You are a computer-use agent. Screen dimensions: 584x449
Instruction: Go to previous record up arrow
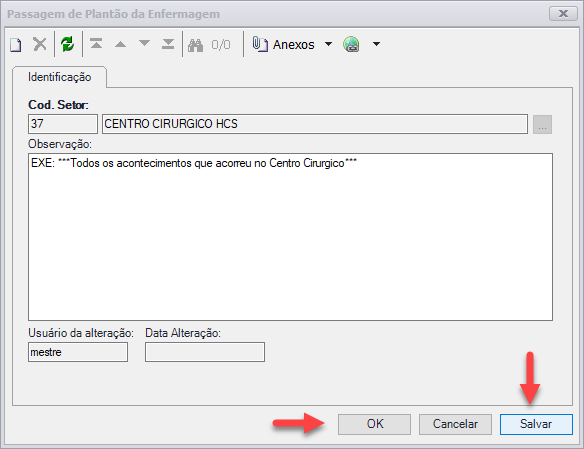pos(120,44)
